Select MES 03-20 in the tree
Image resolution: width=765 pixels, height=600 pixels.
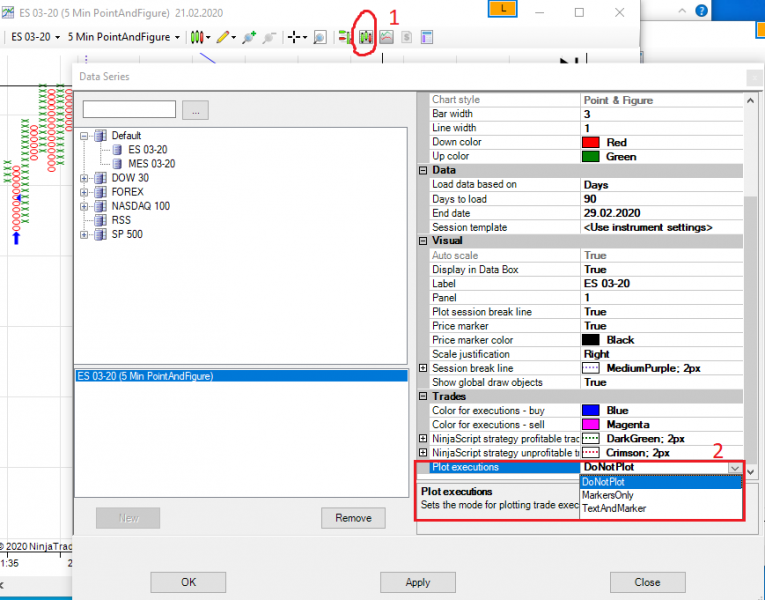[x=151, y=164]
